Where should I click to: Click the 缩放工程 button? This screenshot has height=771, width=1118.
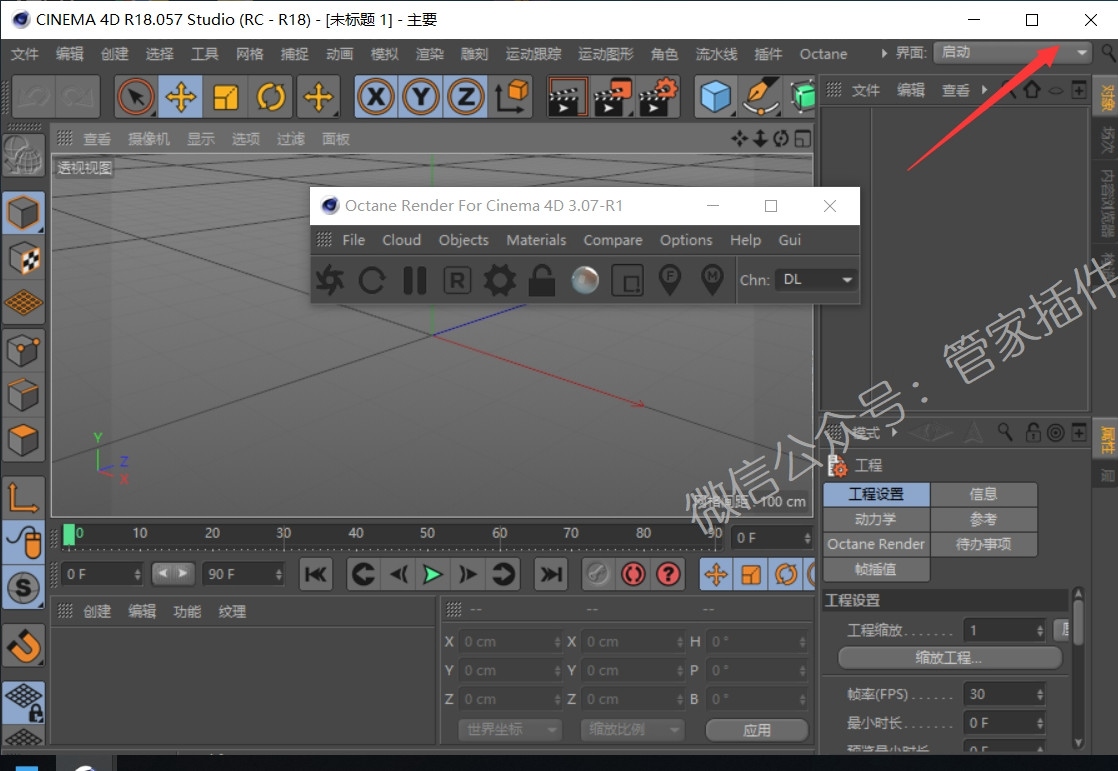tap(949, 658)
